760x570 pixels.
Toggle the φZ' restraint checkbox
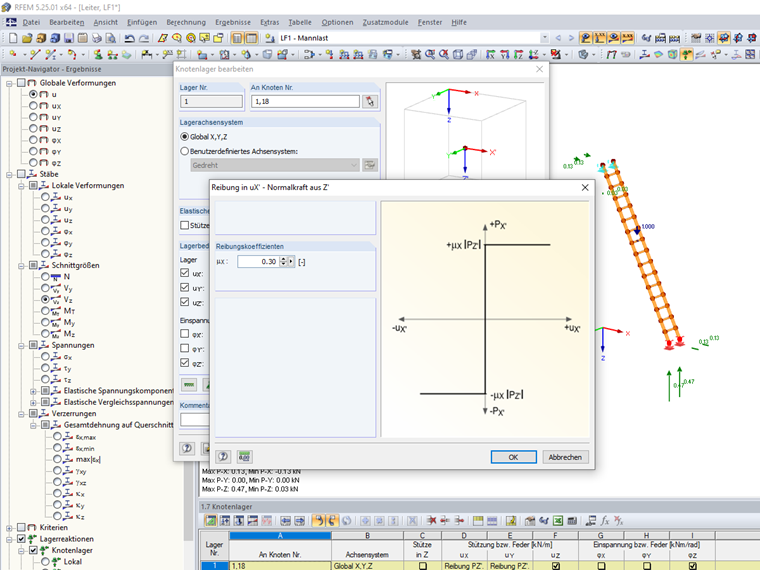pos(184,363)
